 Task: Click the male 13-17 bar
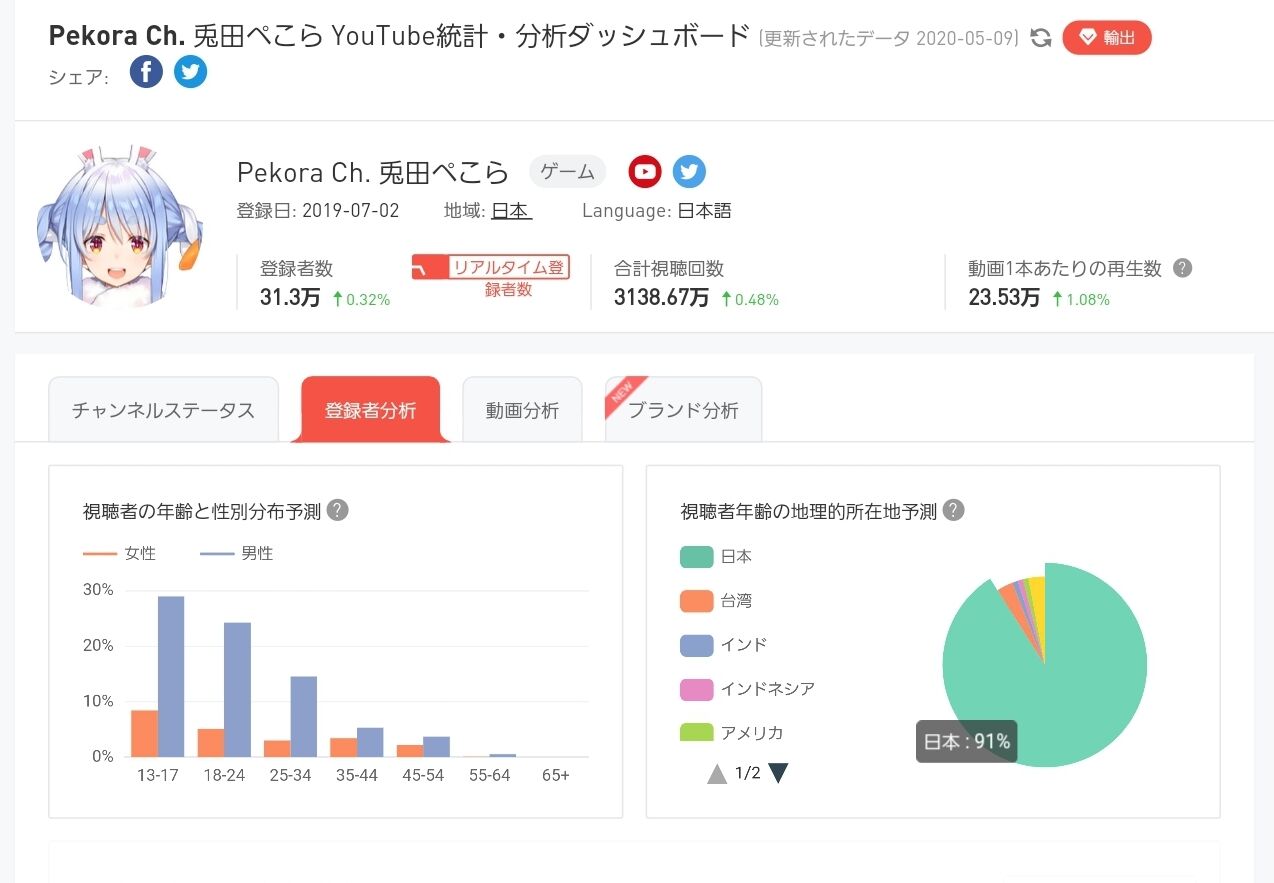tap(171, 676)
